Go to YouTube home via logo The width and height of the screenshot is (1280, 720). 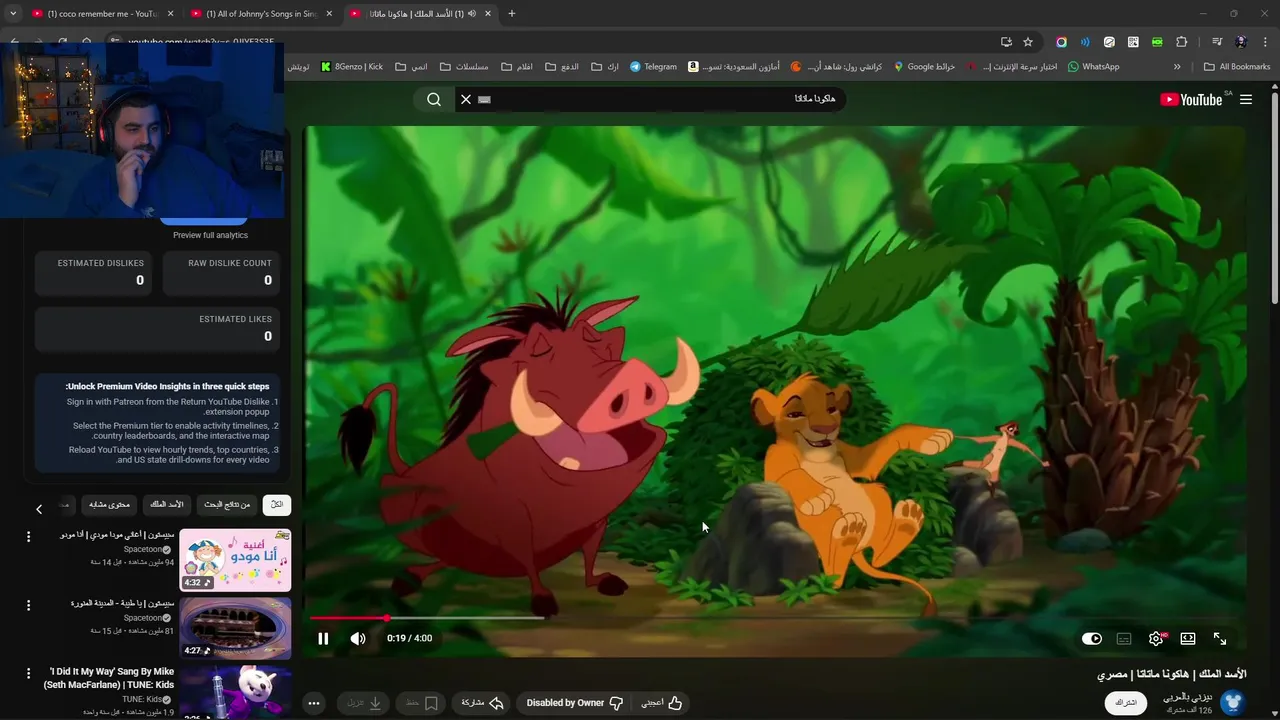pos(1191,99)
